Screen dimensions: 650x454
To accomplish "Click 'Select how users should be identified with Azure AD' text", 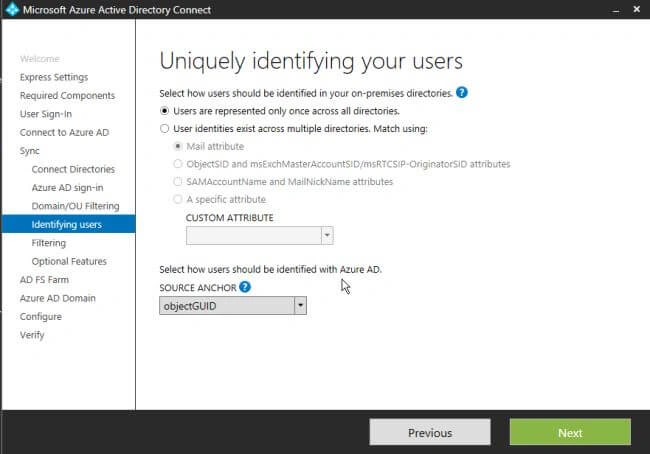I will [x=270, y=269].
